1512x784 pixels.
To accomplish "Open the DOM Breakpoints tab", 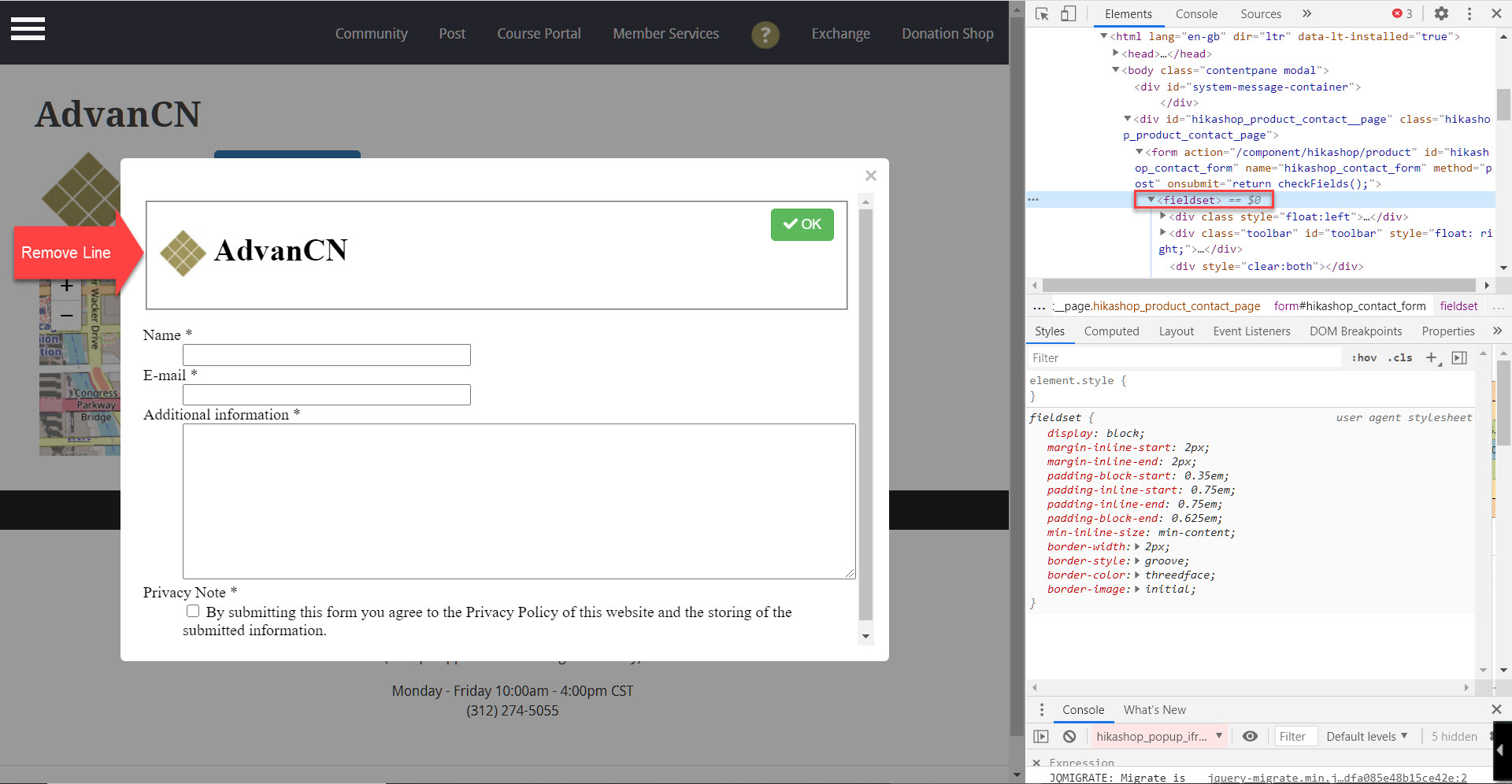I will (1355, 331).
